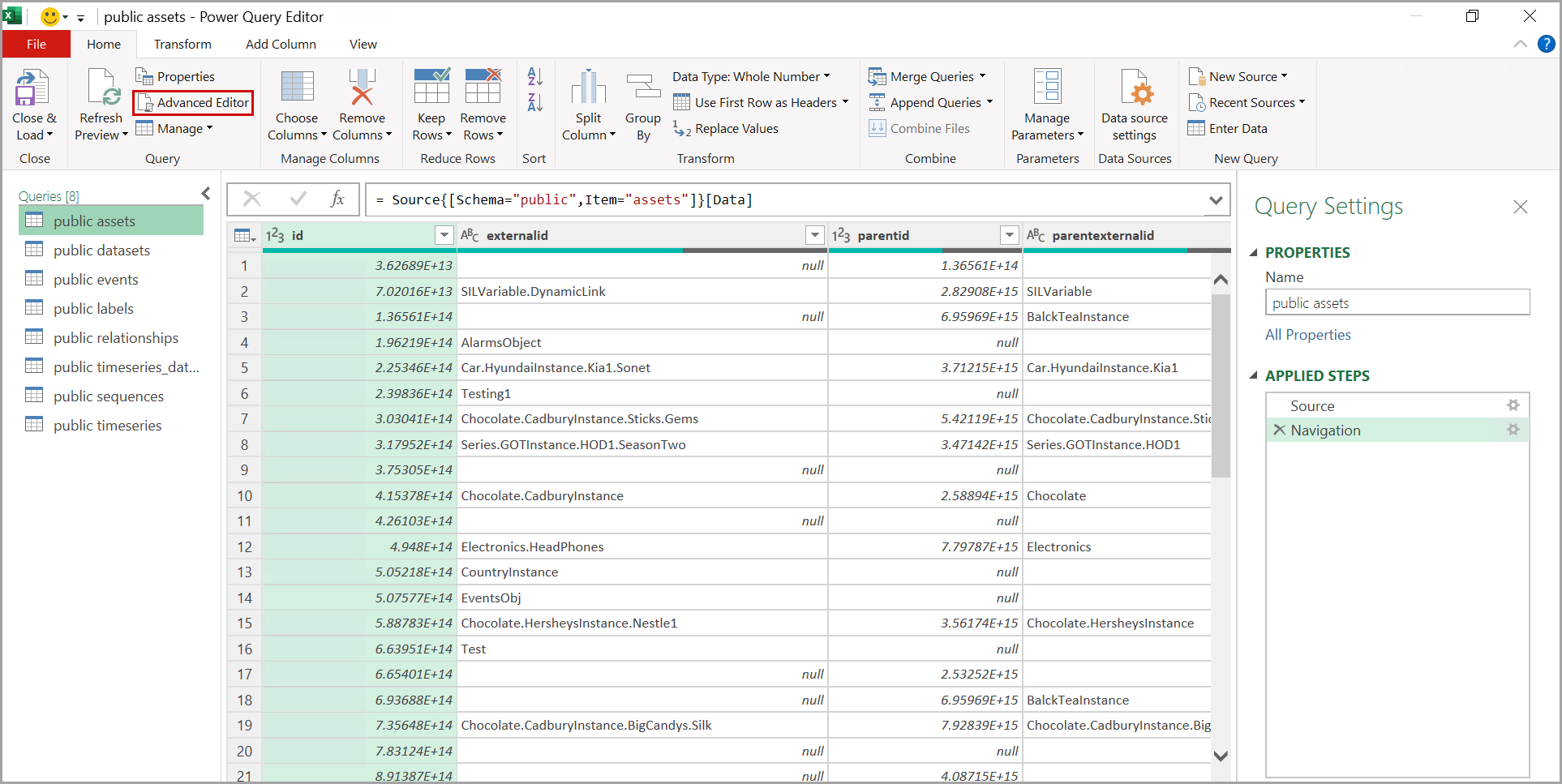The image size is (1562, 784).
Task: Expand the formula bar
Action: (x=1215, y=200)
